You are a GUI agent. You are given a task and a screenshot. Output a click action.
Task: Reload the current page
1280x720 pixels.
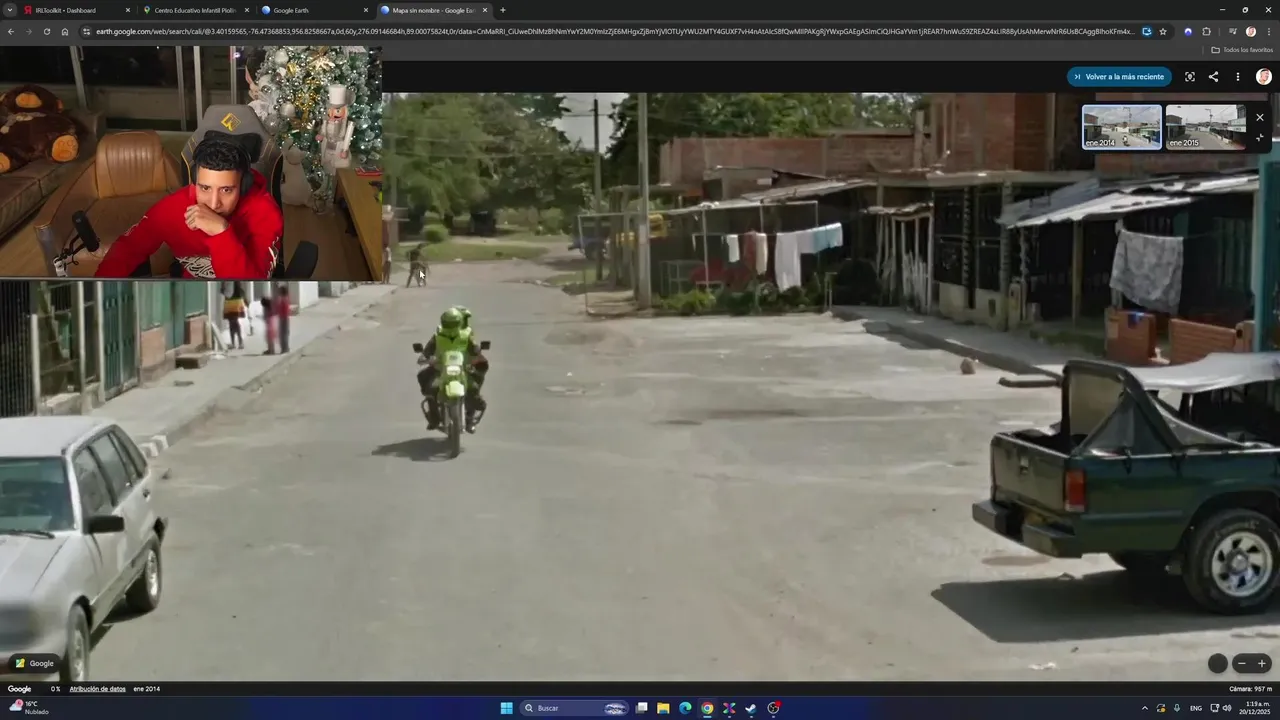tap(46, 31)
